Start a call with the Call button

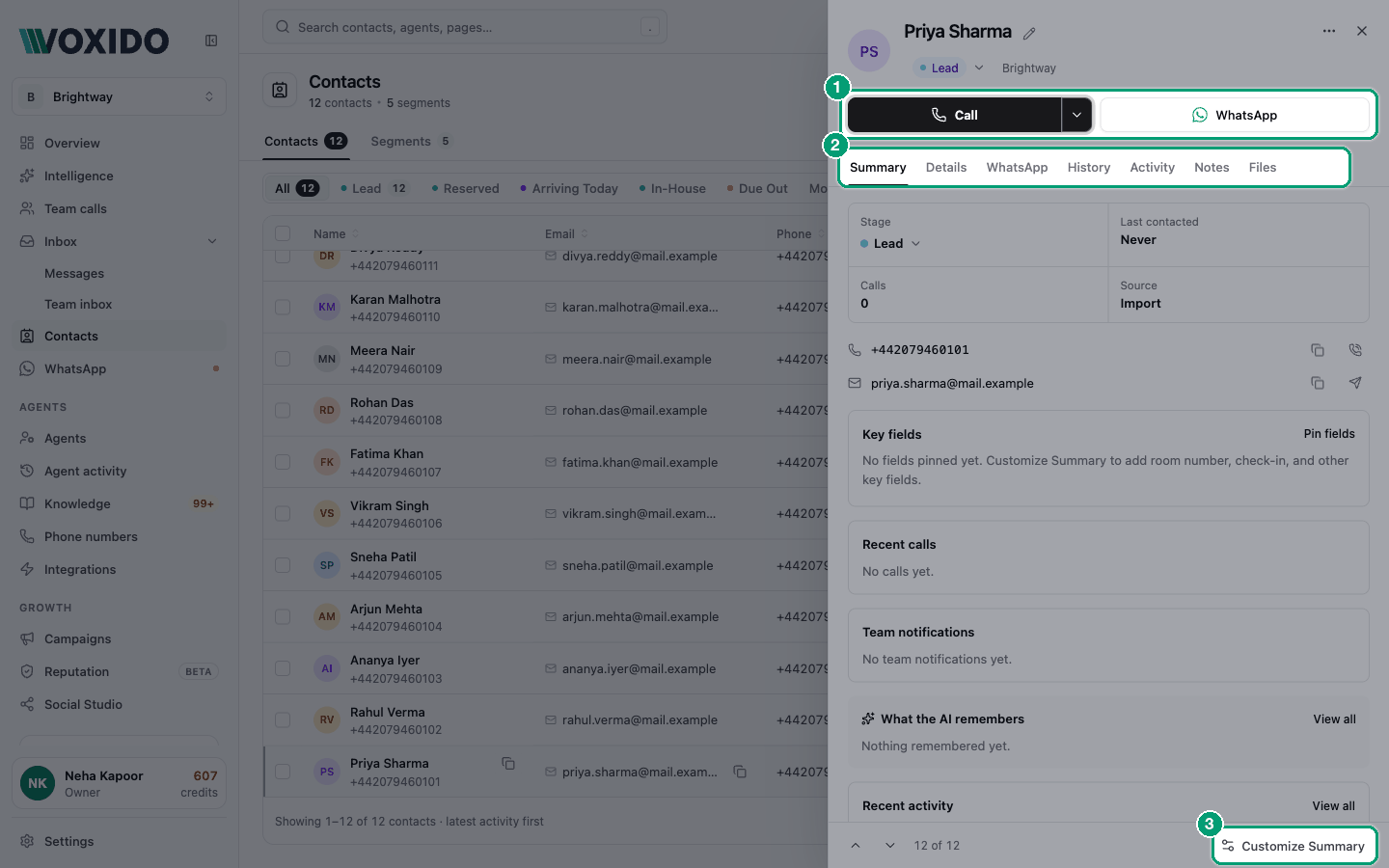[x=955, y=115]
